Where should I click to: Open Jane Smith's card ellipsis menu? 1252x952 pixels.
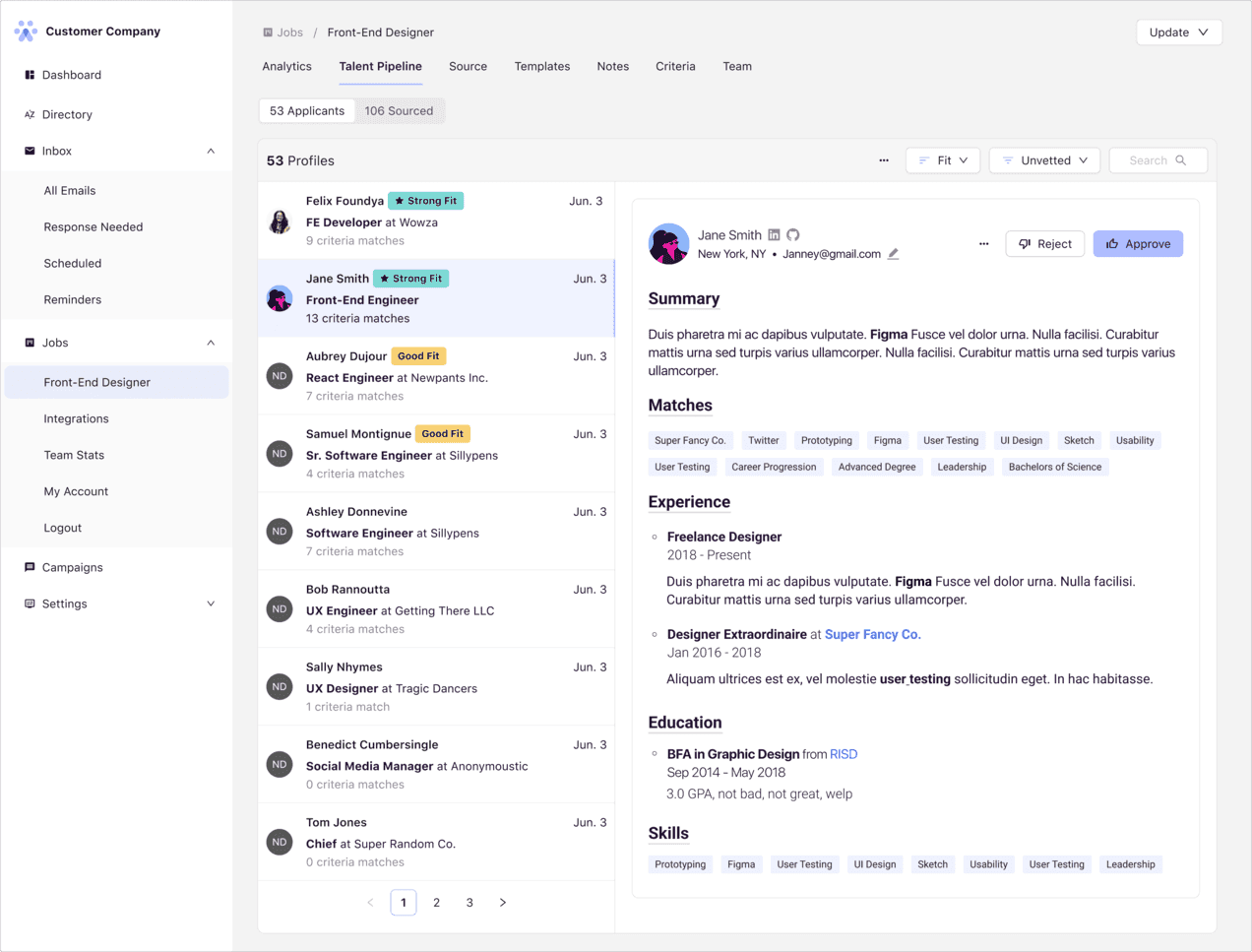coord(983,243)
